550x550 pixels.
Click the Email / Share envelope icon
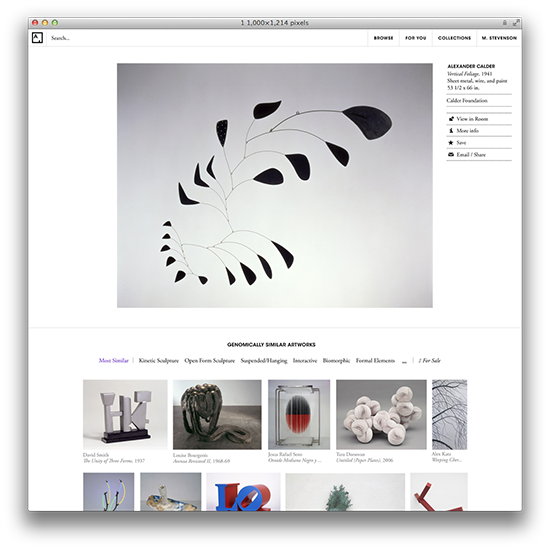pyautogui.click(x=451, y=154)
